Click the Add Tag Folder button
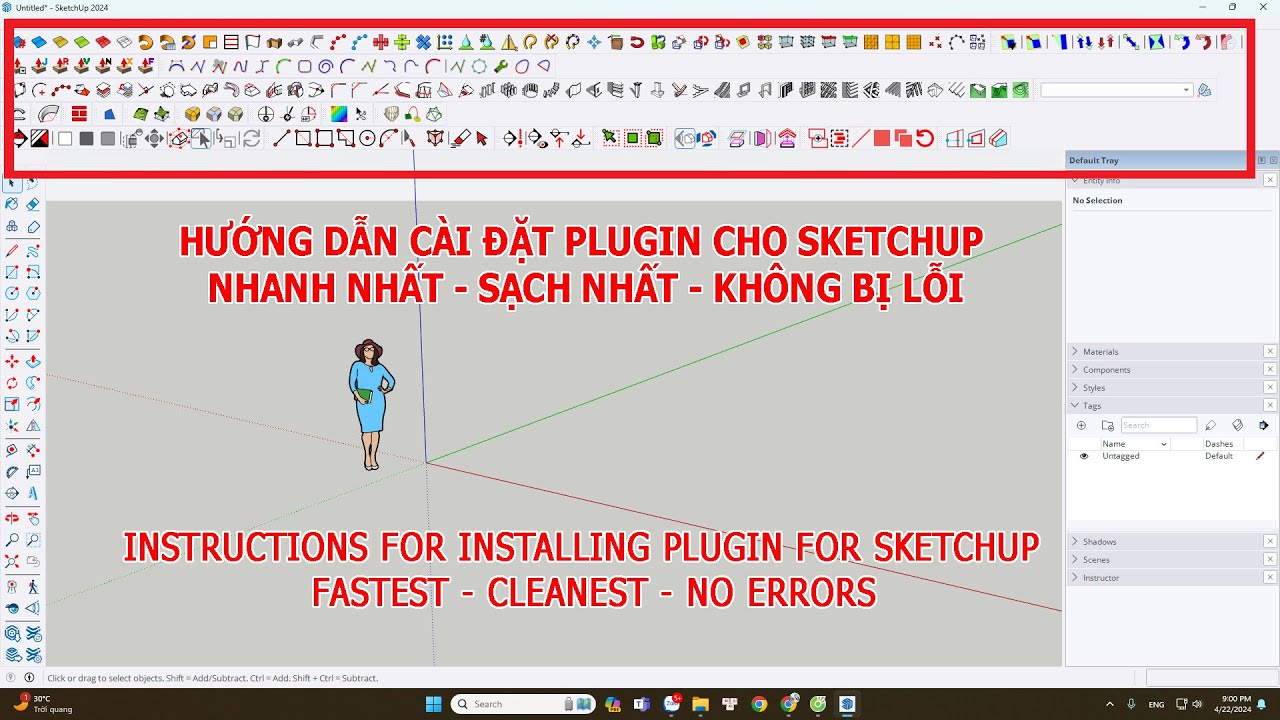This screenshot has height=720, width=1280. tap(1107, 425)
